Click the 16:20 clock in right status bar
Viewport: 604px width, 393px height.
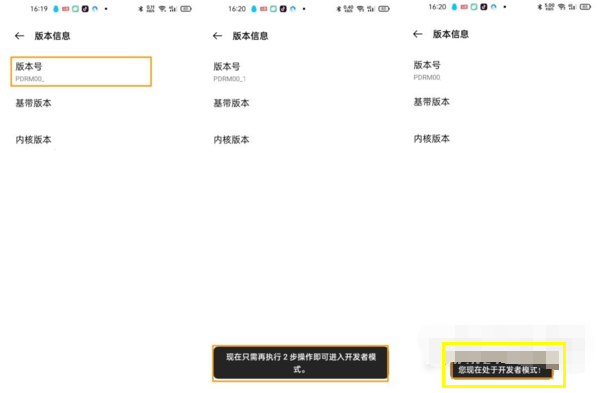pos(437,7)
